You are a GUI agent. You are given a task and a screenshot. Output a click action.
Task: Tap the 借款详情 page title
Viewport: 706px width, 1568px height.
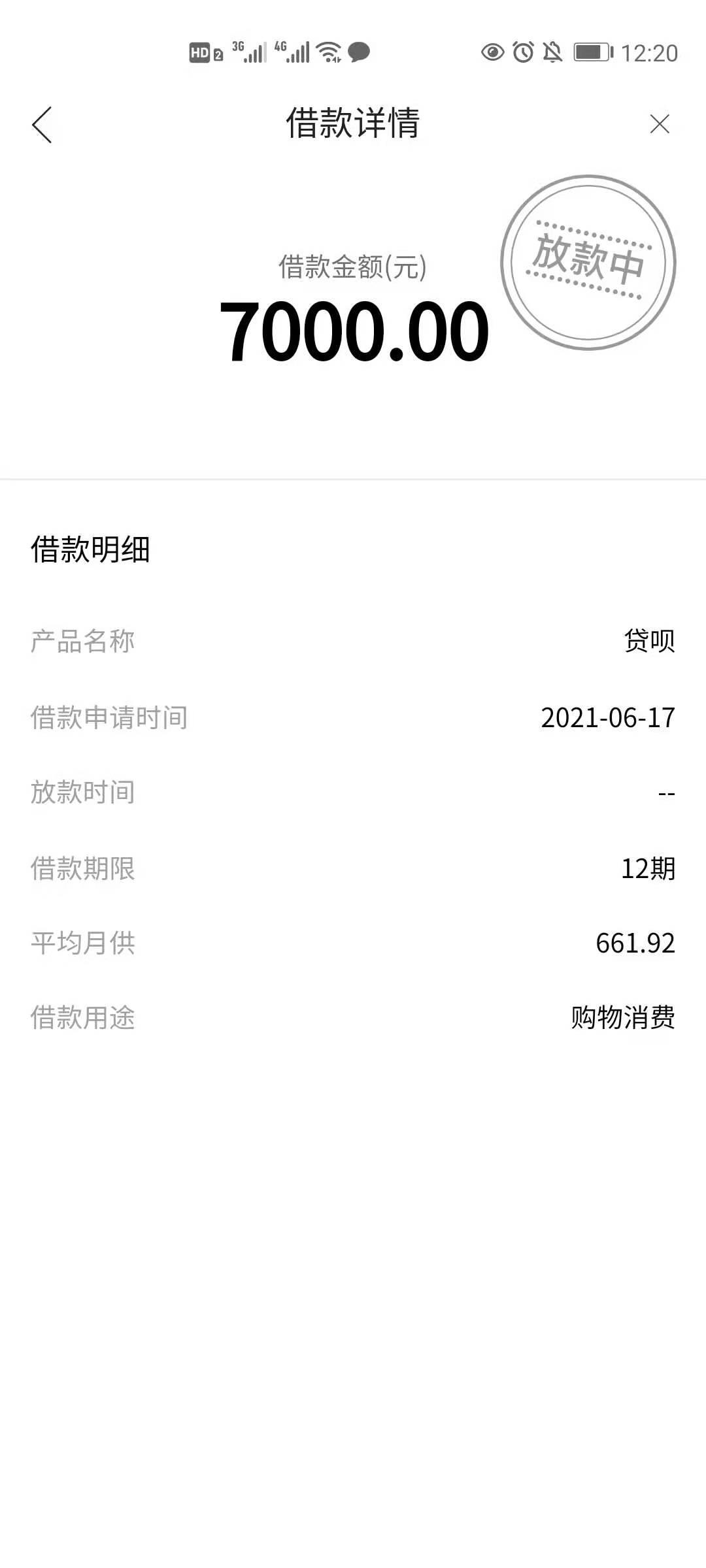click(353, 123)
